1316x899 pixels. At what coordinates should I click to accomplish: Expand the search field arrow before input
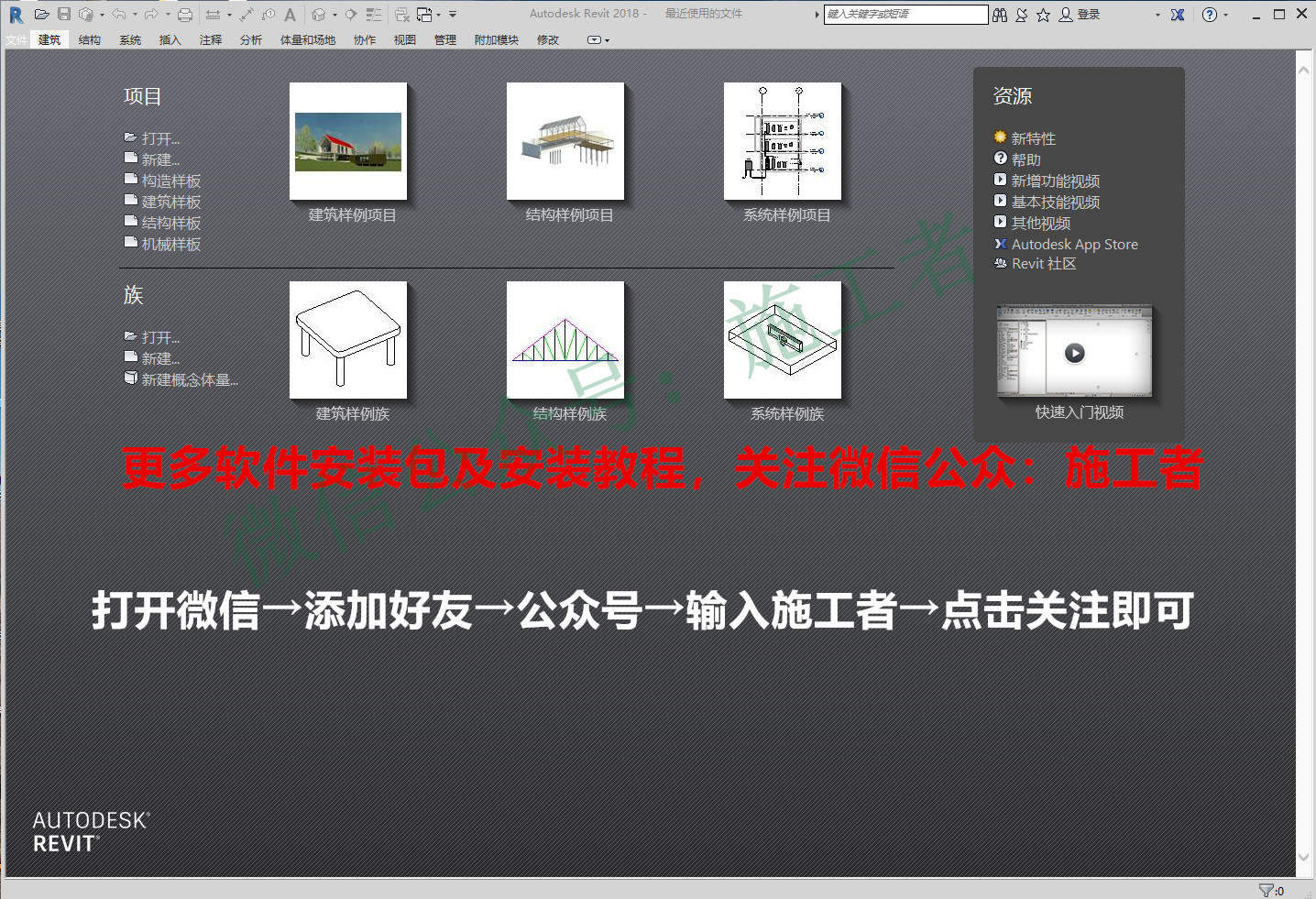click(x=817, y=15)
